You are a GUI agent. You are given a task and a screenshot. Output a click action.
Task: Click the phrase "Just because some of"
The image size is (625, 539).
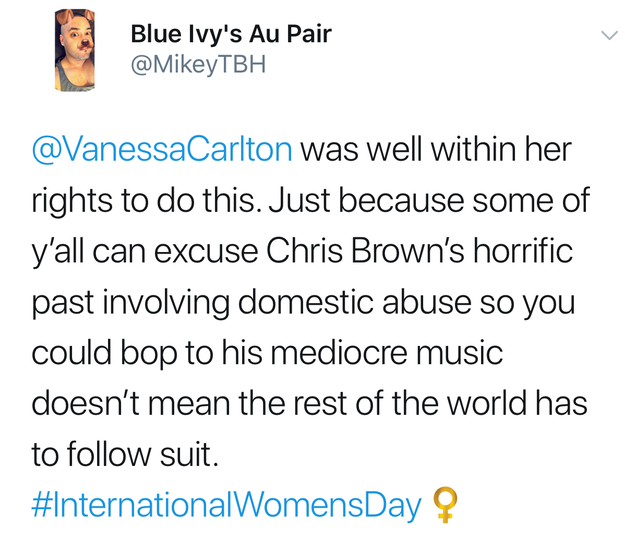point(429,200)
